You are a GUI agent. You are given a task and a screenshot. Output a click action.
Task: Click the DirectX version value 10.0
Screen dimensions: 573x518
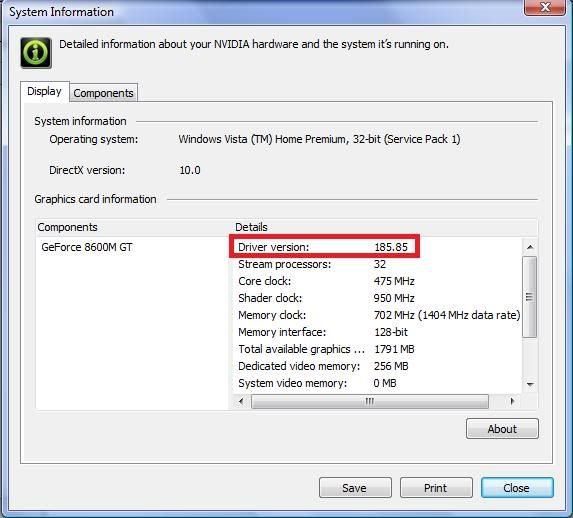(x=190, y=170)
